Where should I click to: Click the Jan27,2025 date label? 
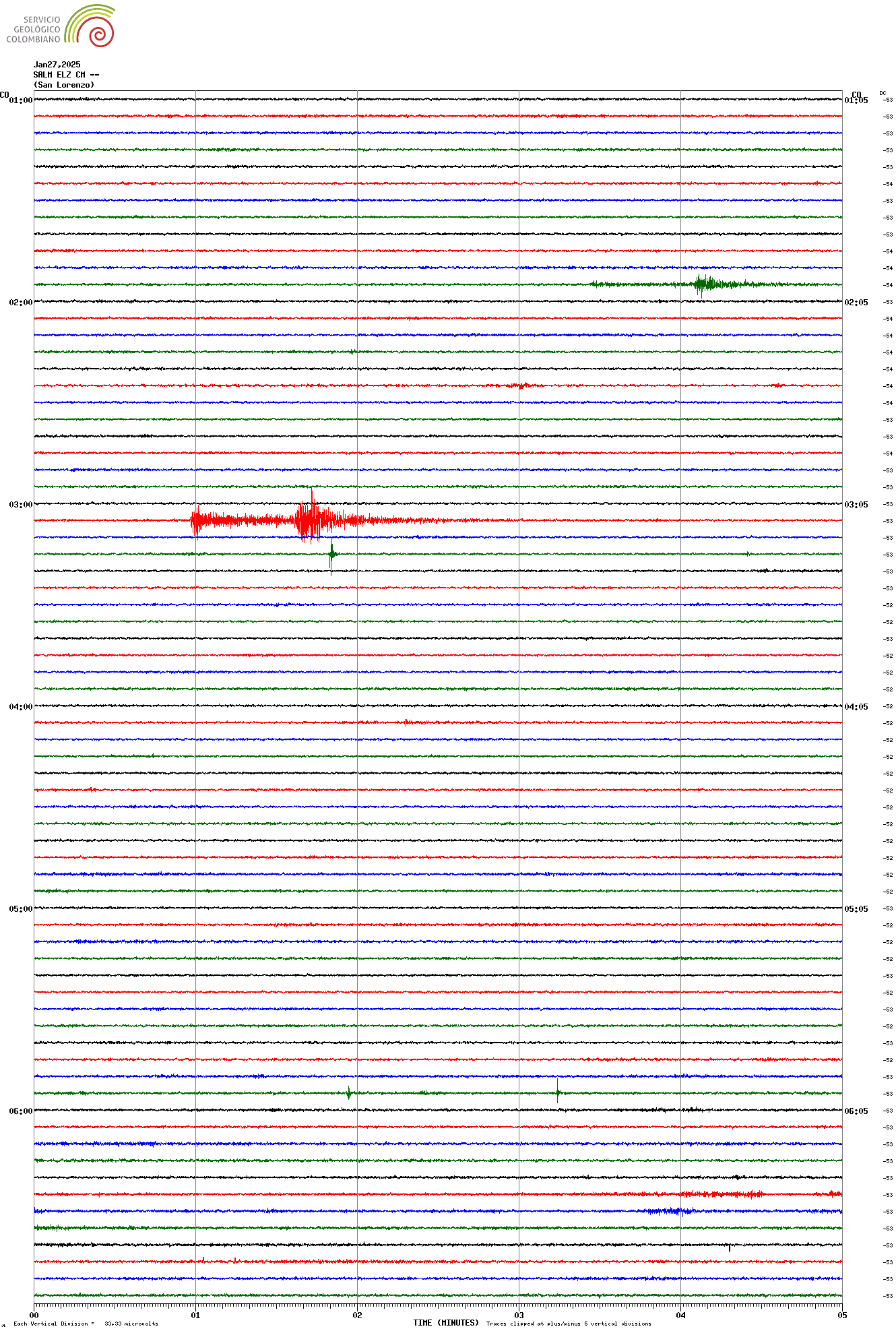pos(57,65)
